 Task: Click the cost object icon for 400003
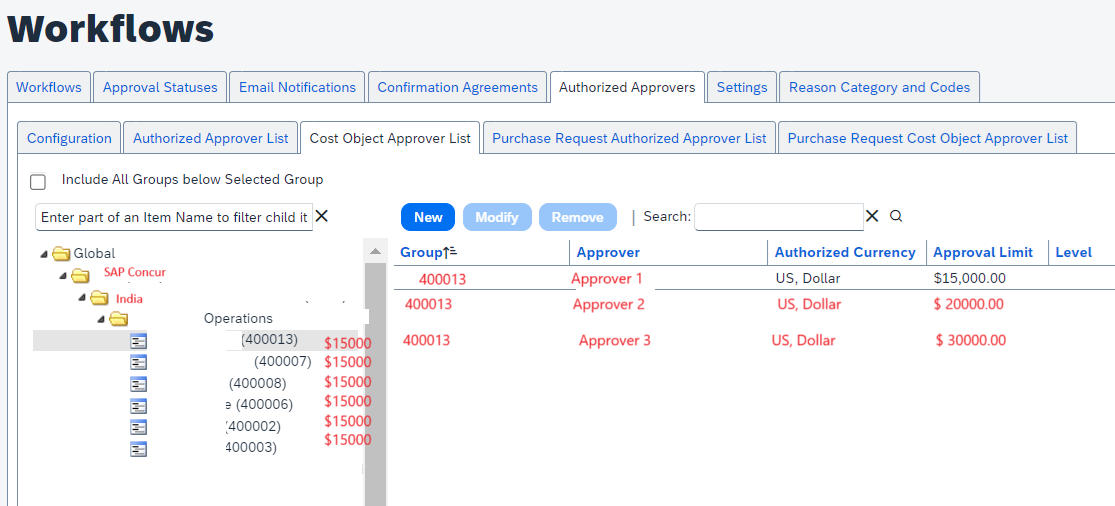click(139, 448)
